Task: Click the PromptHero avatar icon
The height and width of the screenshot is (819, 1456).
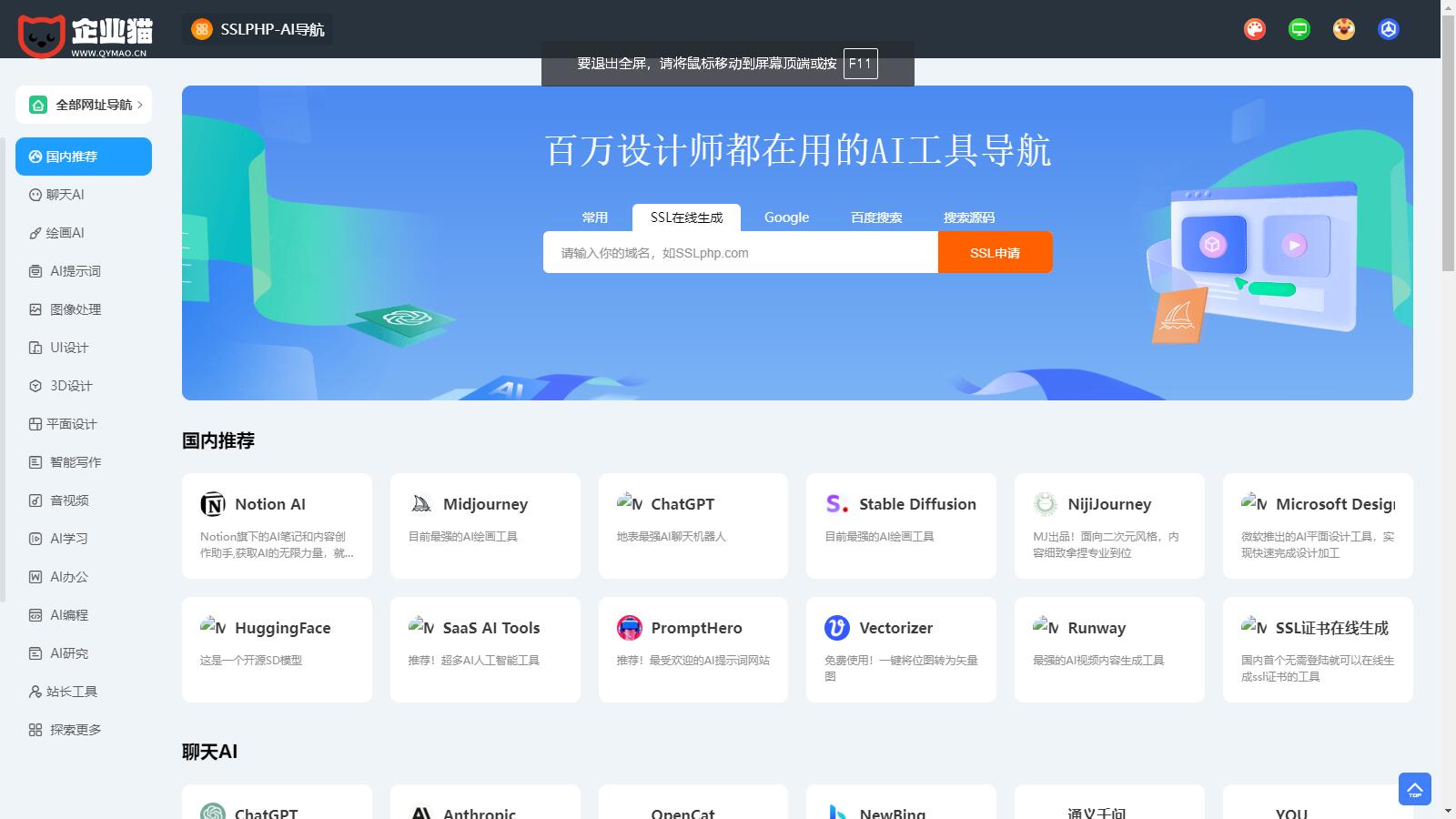Action: (629, 628)
